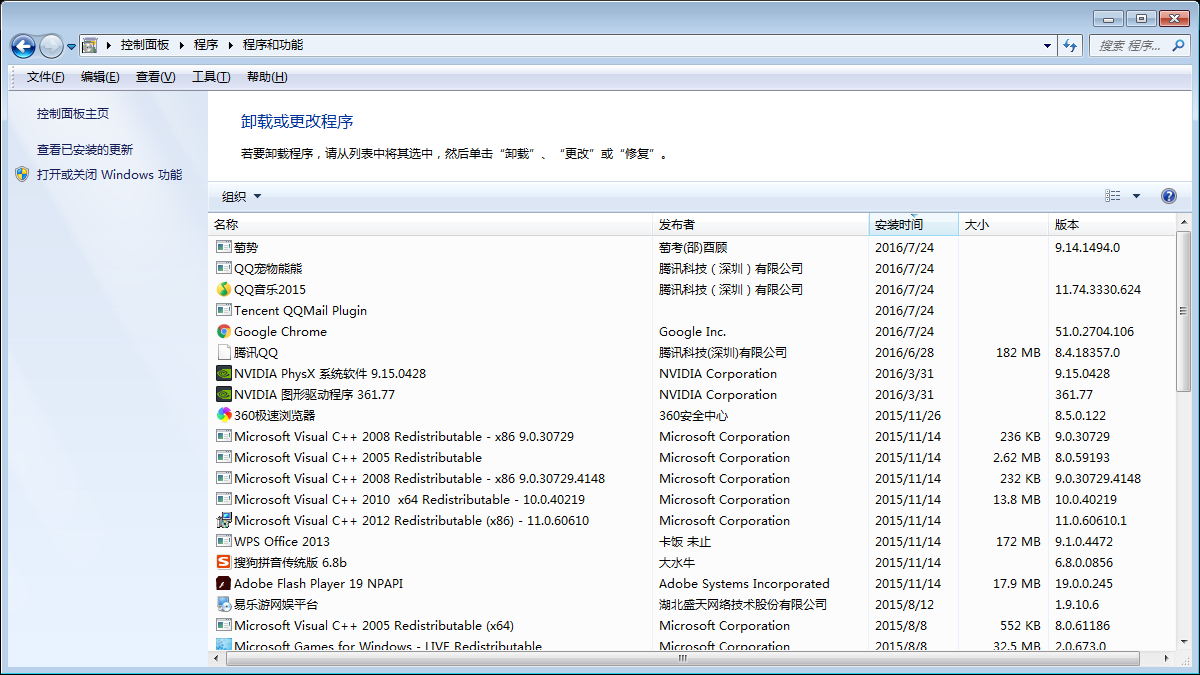Click the control panel icon in address bar
Image resolution: width=1200 pixels, height=675 pixels.
point(90,45)
